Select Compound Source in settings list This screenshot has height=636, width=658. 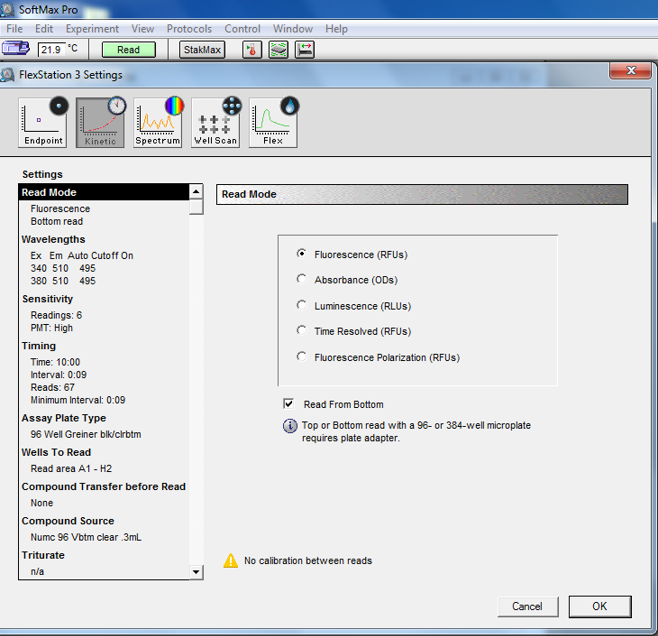(x=68, y=521)
